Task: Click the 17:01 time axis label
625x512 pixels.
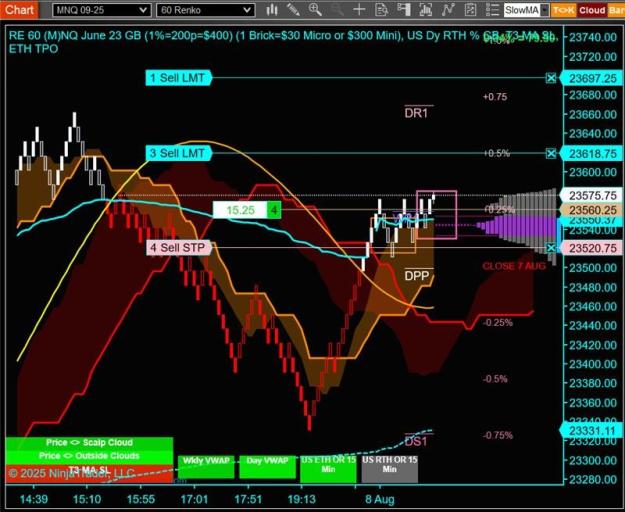Action: 195,499
